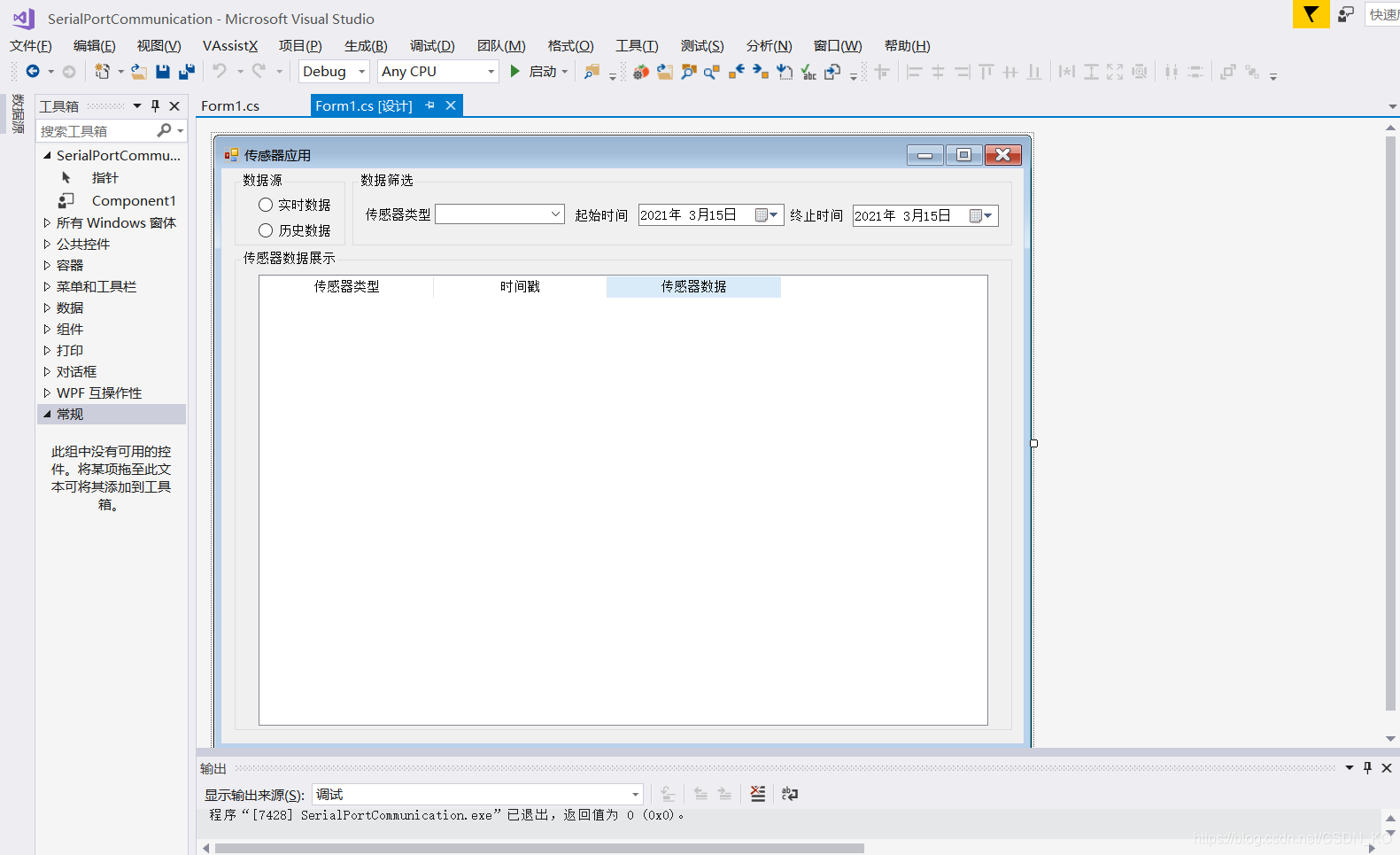The width and height of the screenshot is (1400, 855).
Task: Save the current file with the Save icon
Action: pyautogui.click(x=163, y=72)
